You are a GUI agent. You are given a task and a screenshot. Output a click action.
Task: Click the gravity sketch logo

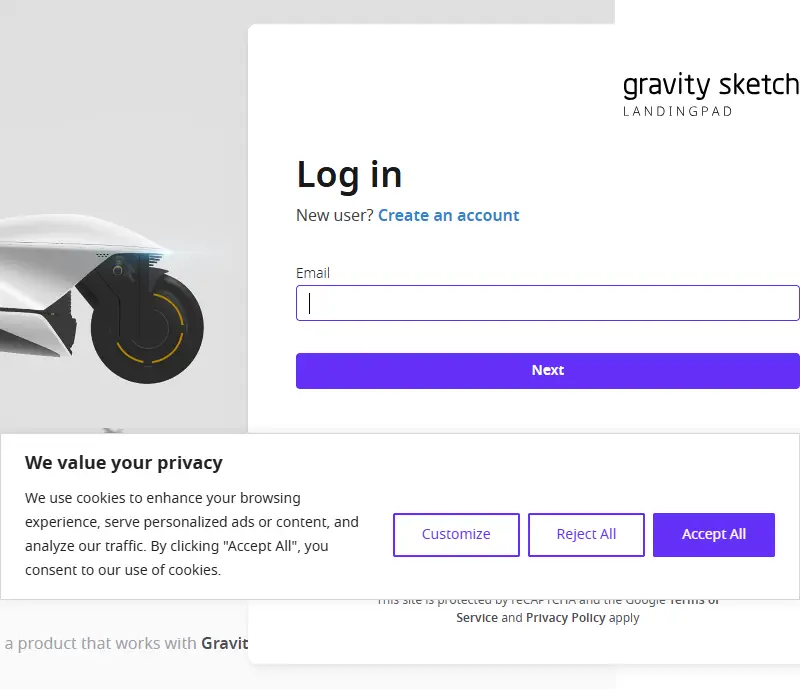coord(711,85)
